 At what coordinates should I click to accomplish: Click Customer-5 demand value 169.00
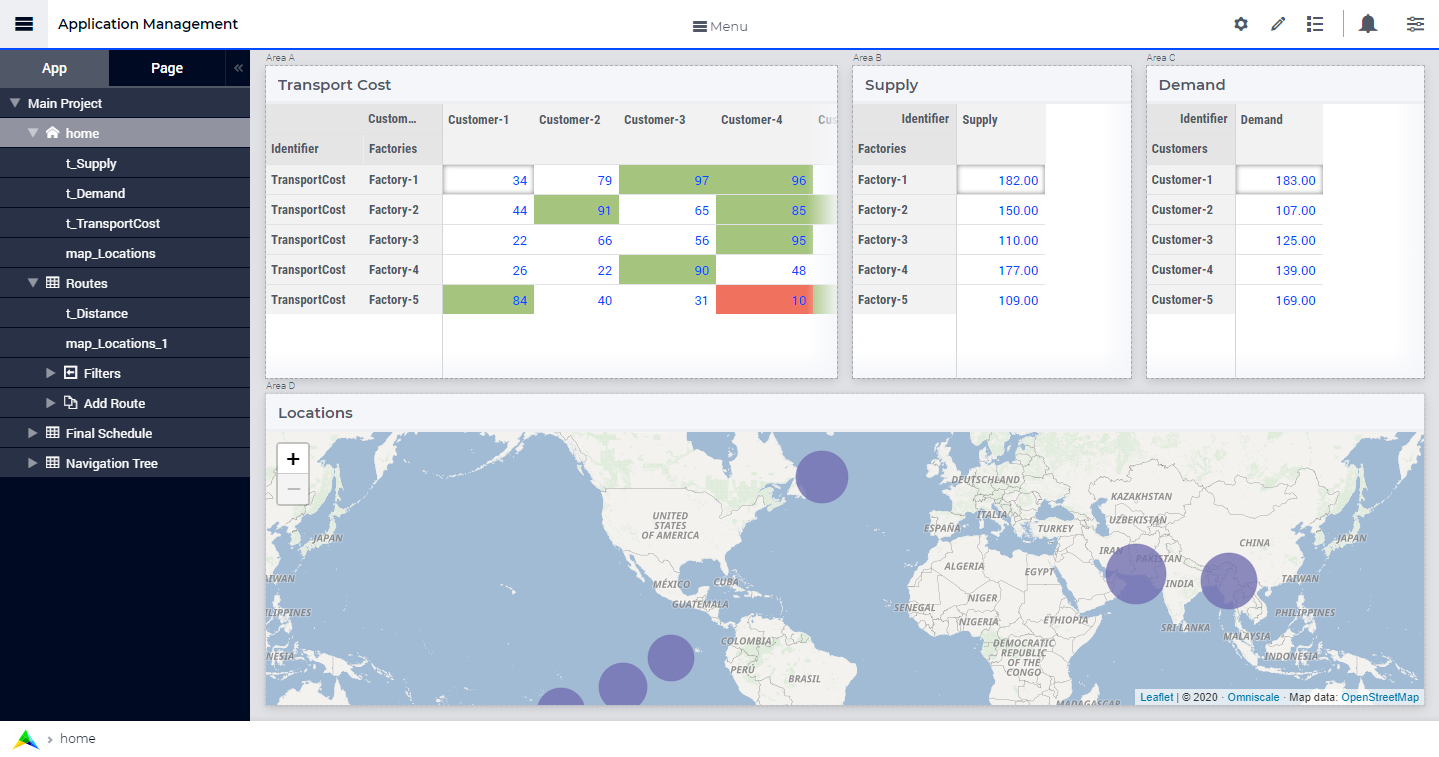[1279, 300]
